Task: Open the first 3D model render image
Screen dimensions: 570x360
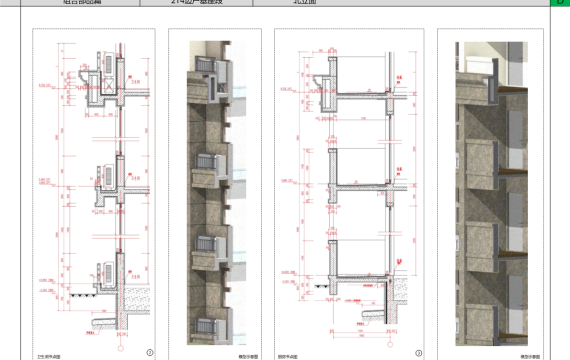Action: click(x=215, y=194)
